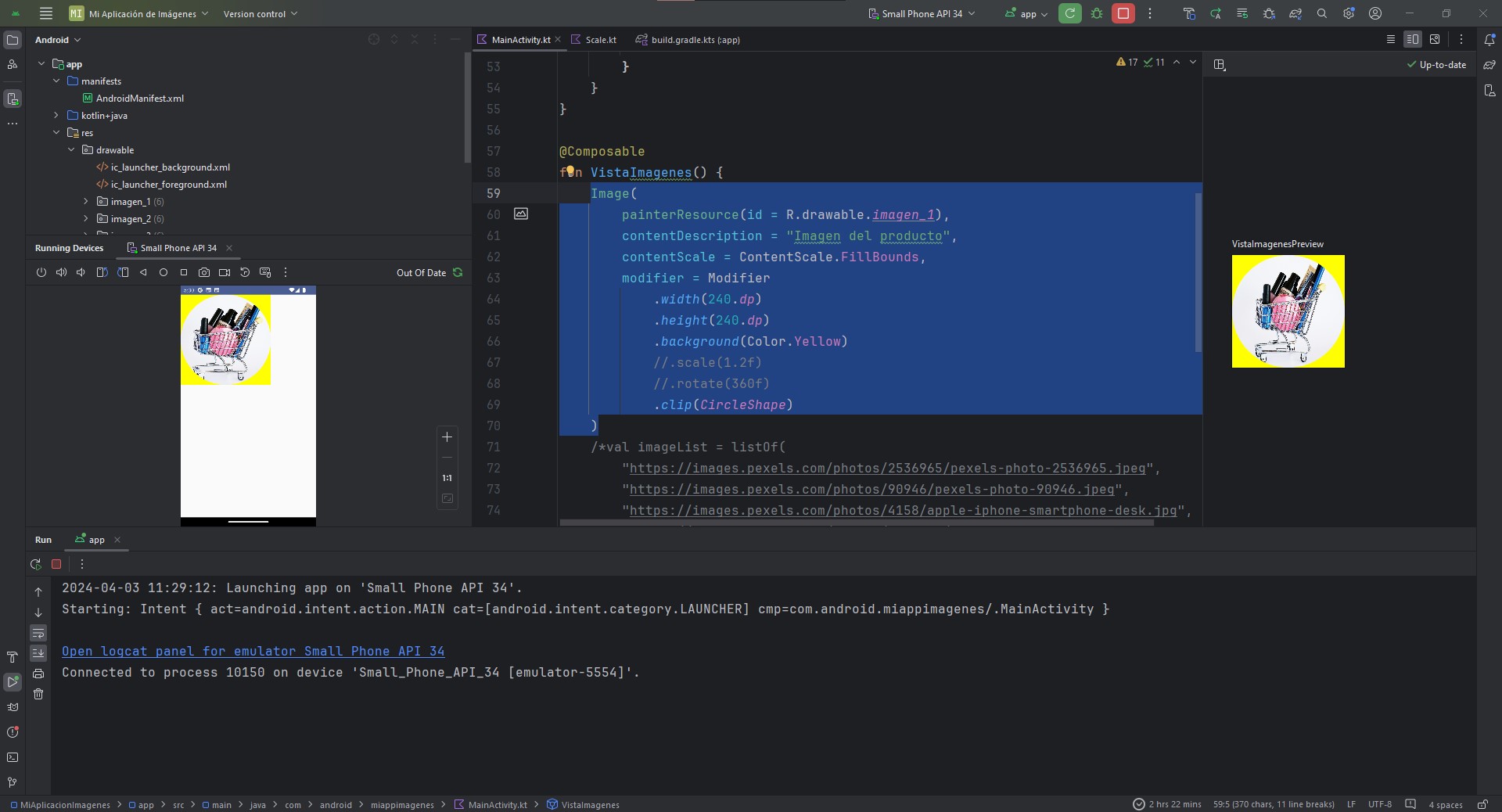Viewport: 1502px width, 812px height.
Task: Take an emulator screenshot with camera icon
Action: [x=204, y=272]
